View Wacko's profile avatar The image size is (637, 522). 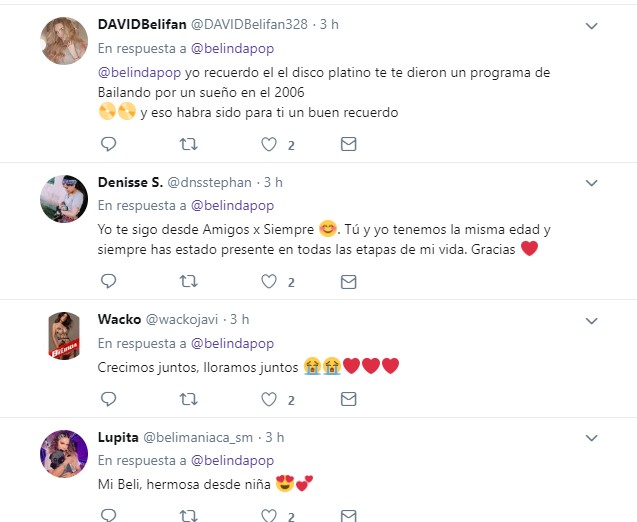(64, 336)
